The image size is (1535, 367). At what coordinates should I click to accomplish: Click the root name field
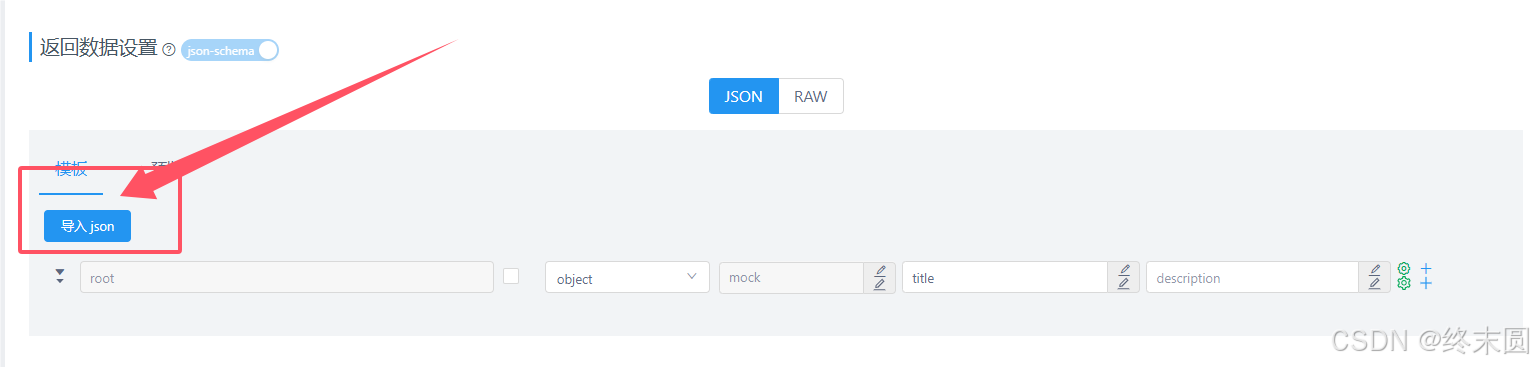287,277
